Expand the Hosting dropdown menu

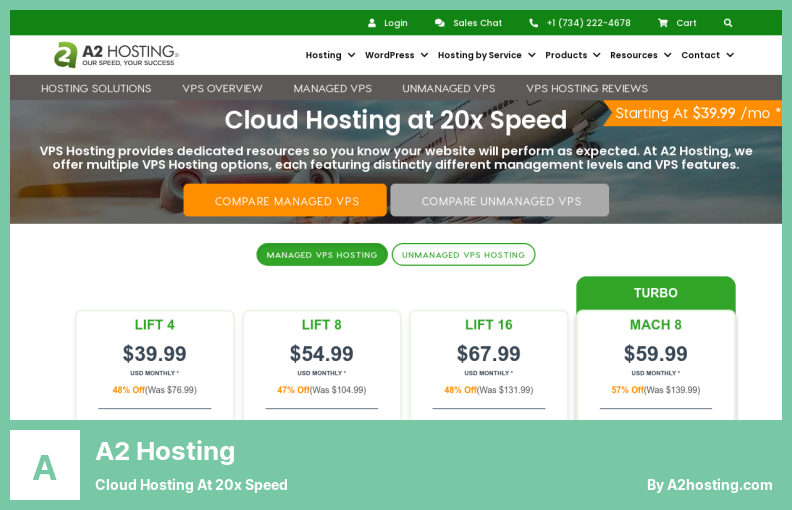click(329, 55)
